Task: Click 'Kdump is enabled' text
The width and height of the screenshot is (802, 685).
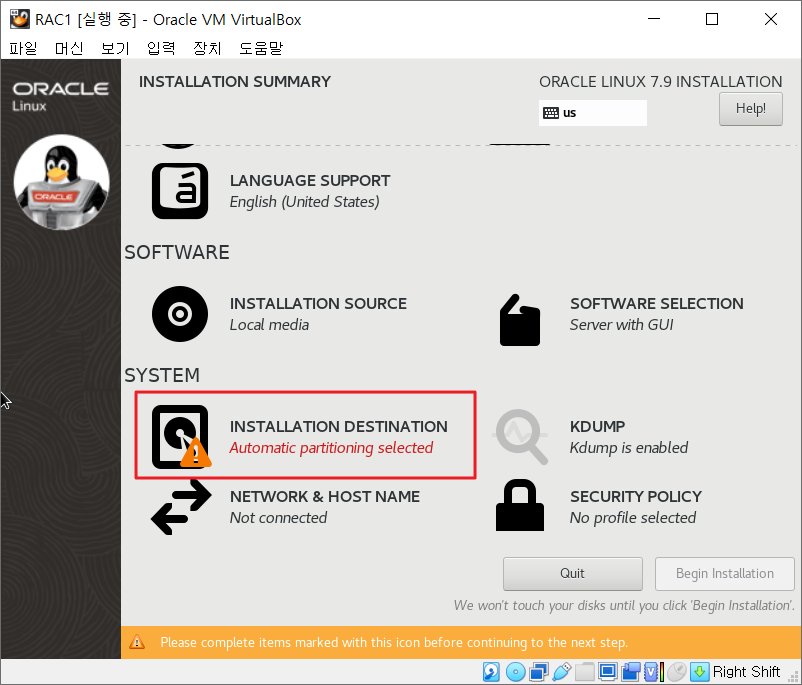Action: (x=629, y=448)
